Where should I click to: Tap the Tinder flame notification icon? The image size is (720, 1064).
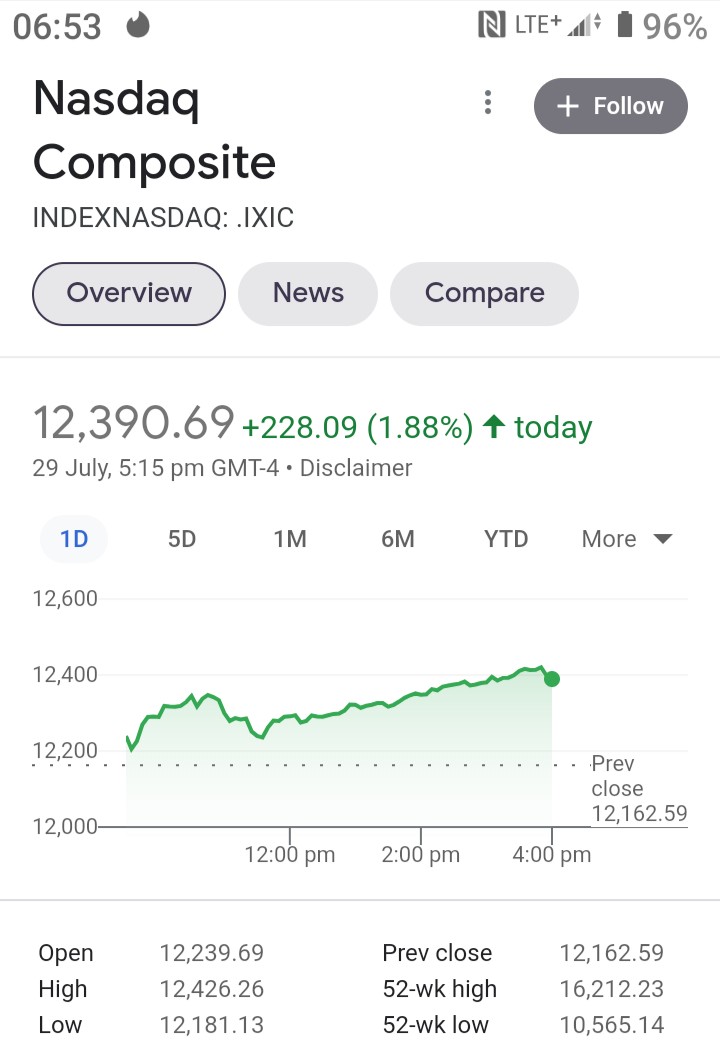(x=138, y=26)
